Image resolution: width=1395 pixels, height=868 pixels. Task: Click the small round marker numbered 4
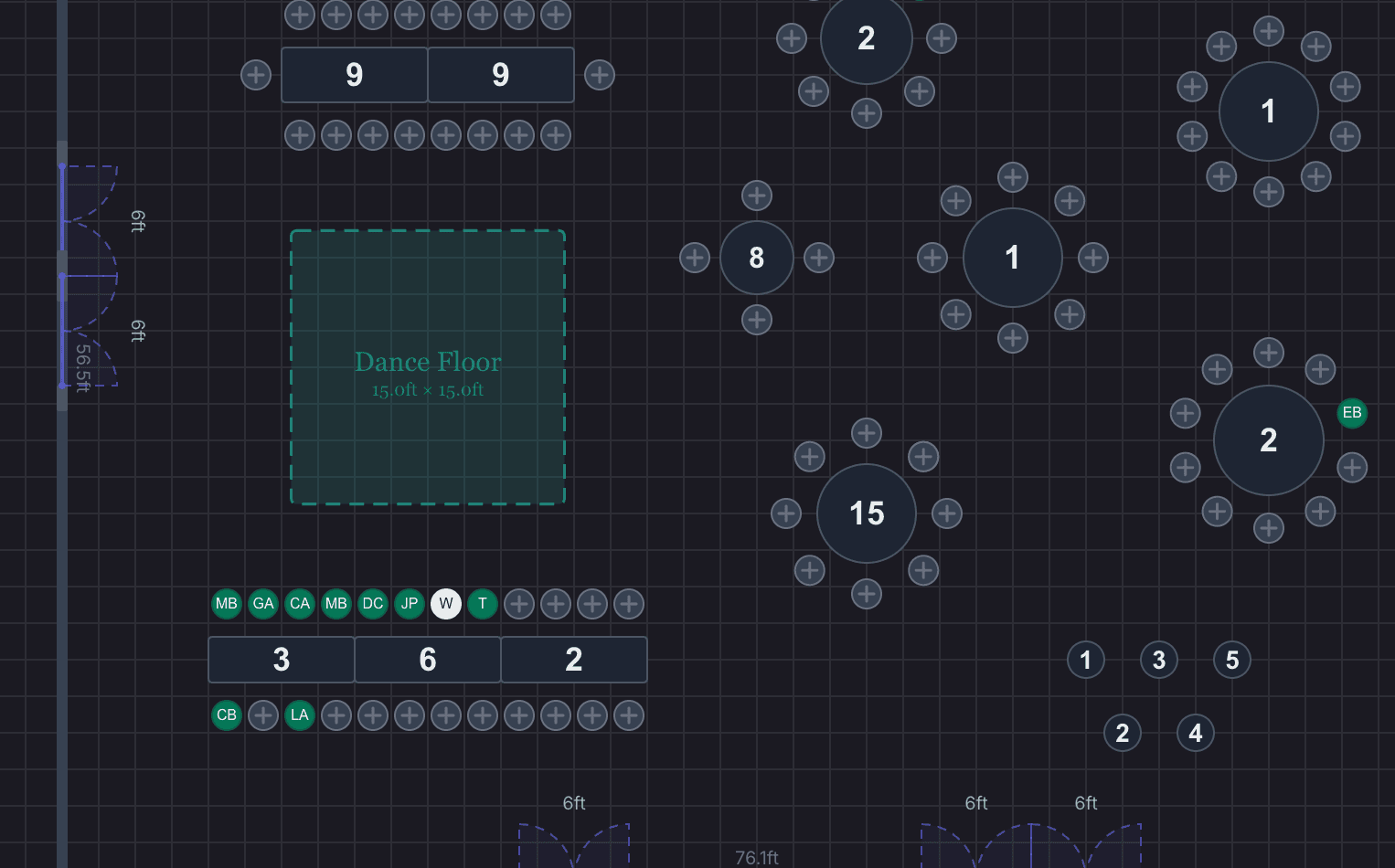pyautogui.click(x=1196, y=733)
